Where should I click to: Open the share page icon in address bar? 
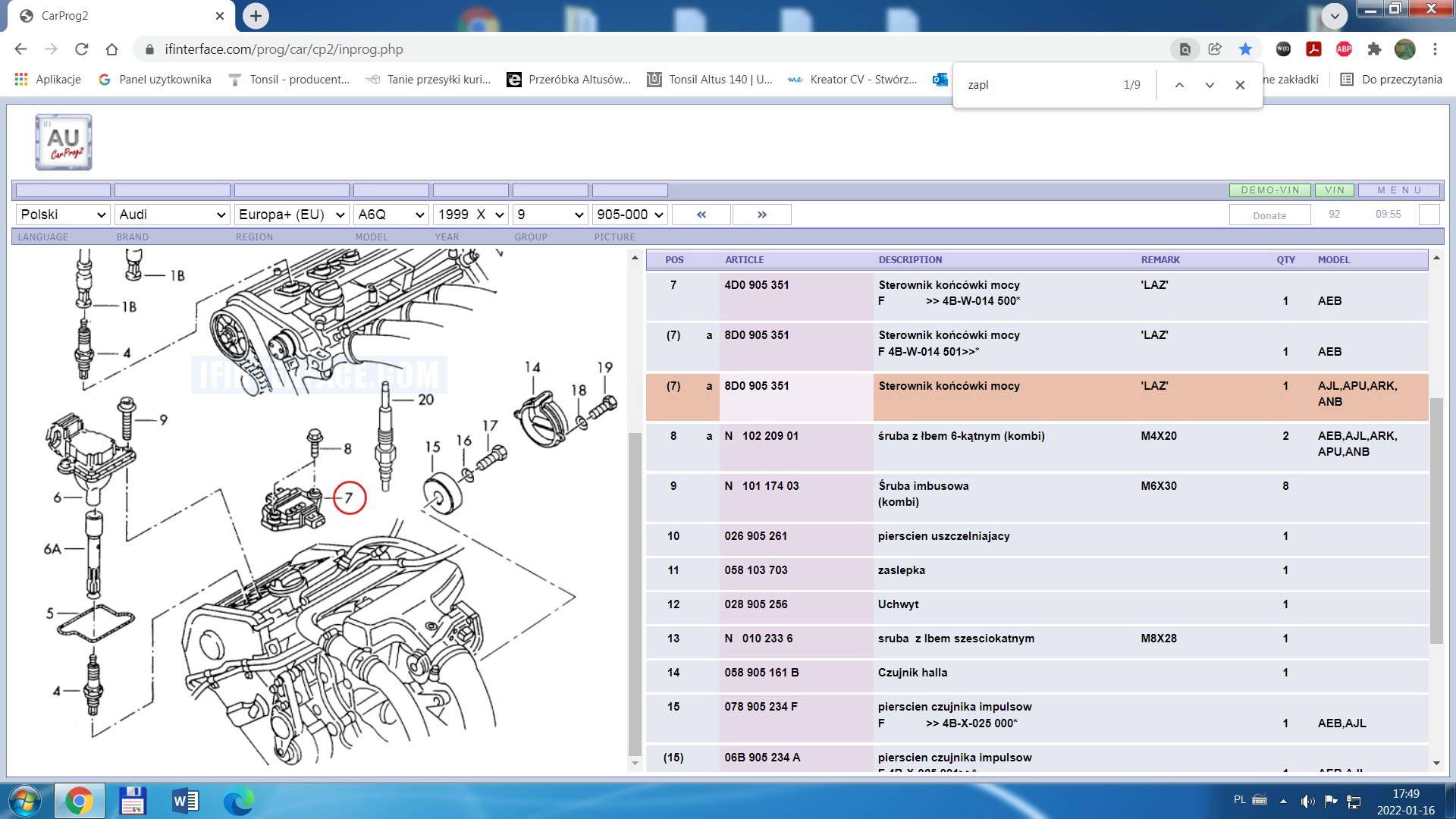tap(1215, 49)
